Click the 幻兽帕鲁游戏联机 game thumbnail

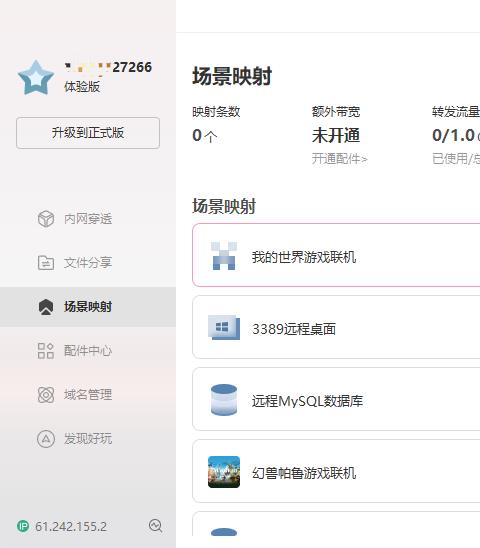[x=224, y=472]
